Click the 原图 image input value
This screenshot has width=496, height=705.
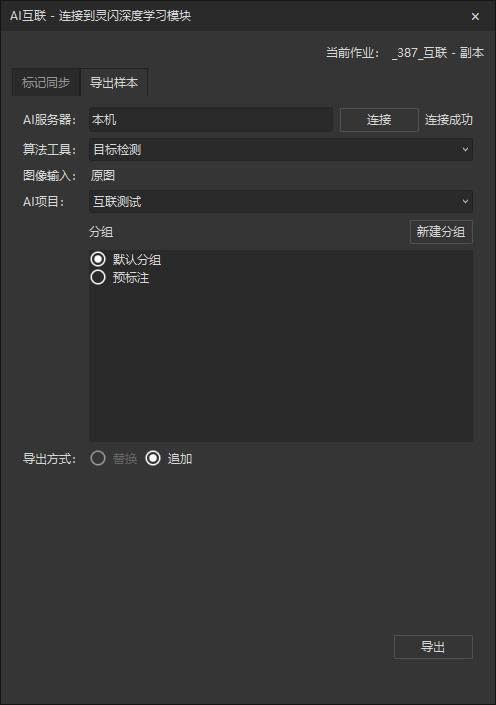103,175
